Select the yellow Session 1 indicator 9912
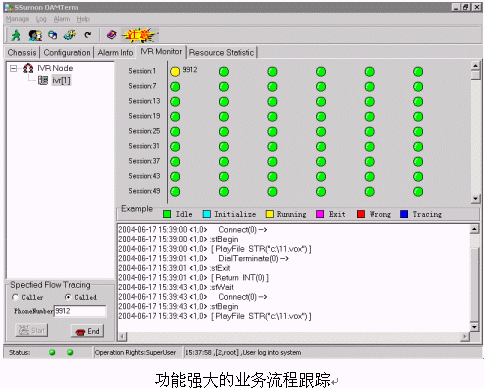The height and width of the screenshot is (388, 484). point(175,71)
